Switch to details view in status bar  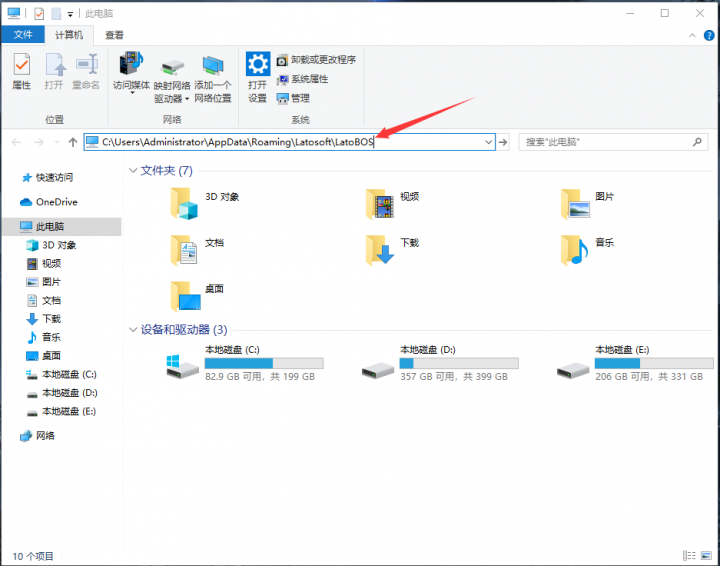689,556
